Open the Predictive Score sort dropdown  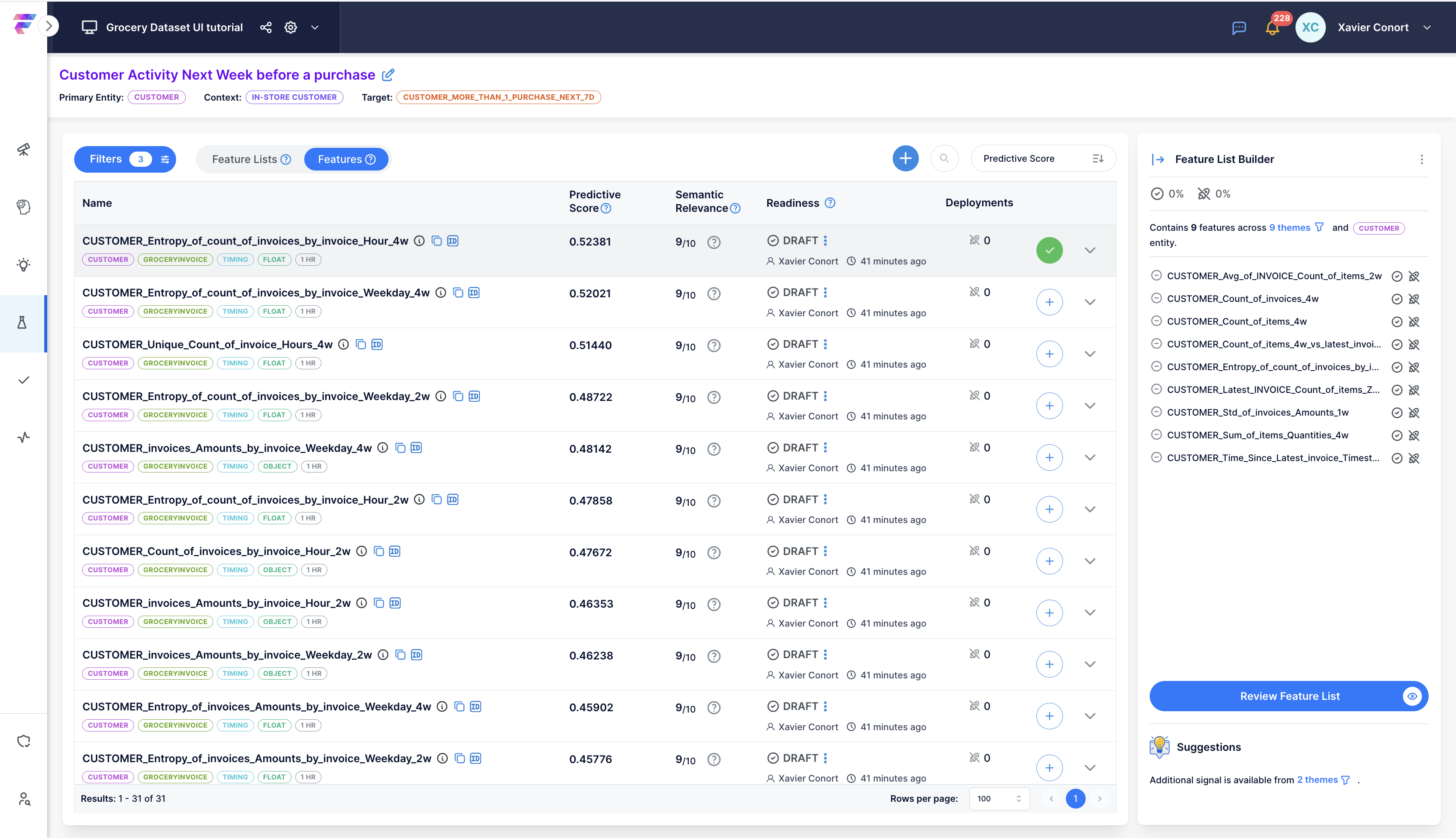click(1043, 158)
